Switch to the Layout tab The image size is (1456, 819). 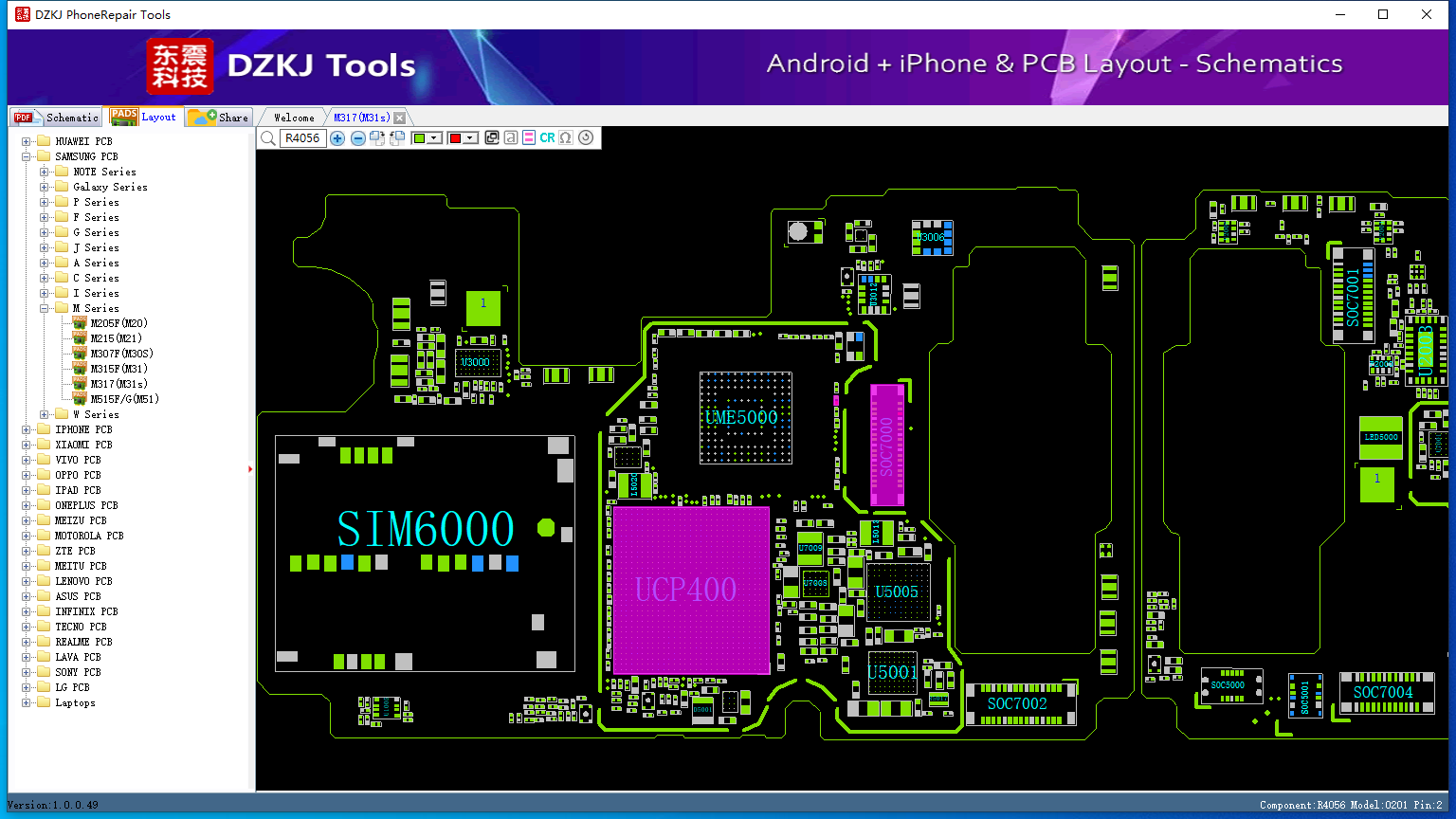click(x=143, y=117)
